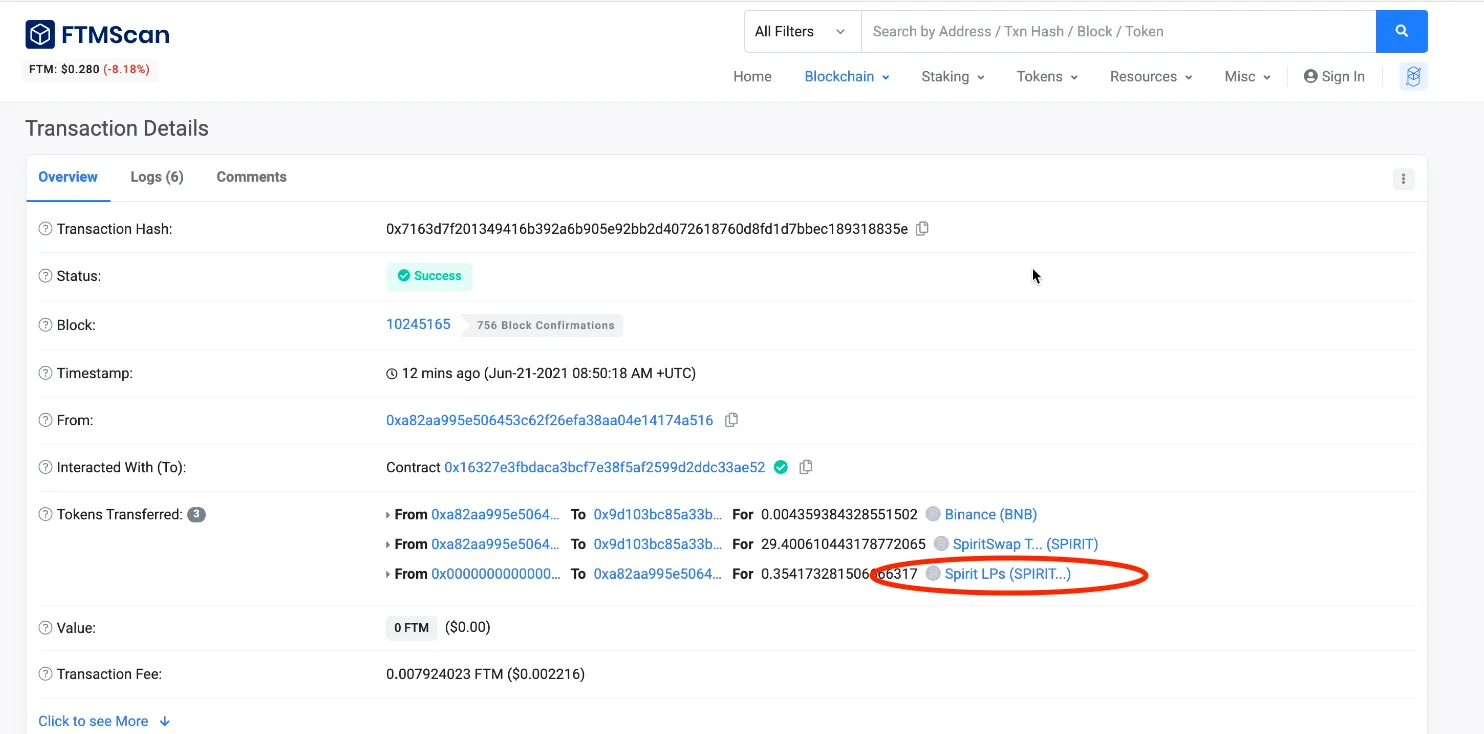The width and height of the screenshot is (1484, 734).
Task: Expand the BNB transfer row arrow
Action: (388, 515)
